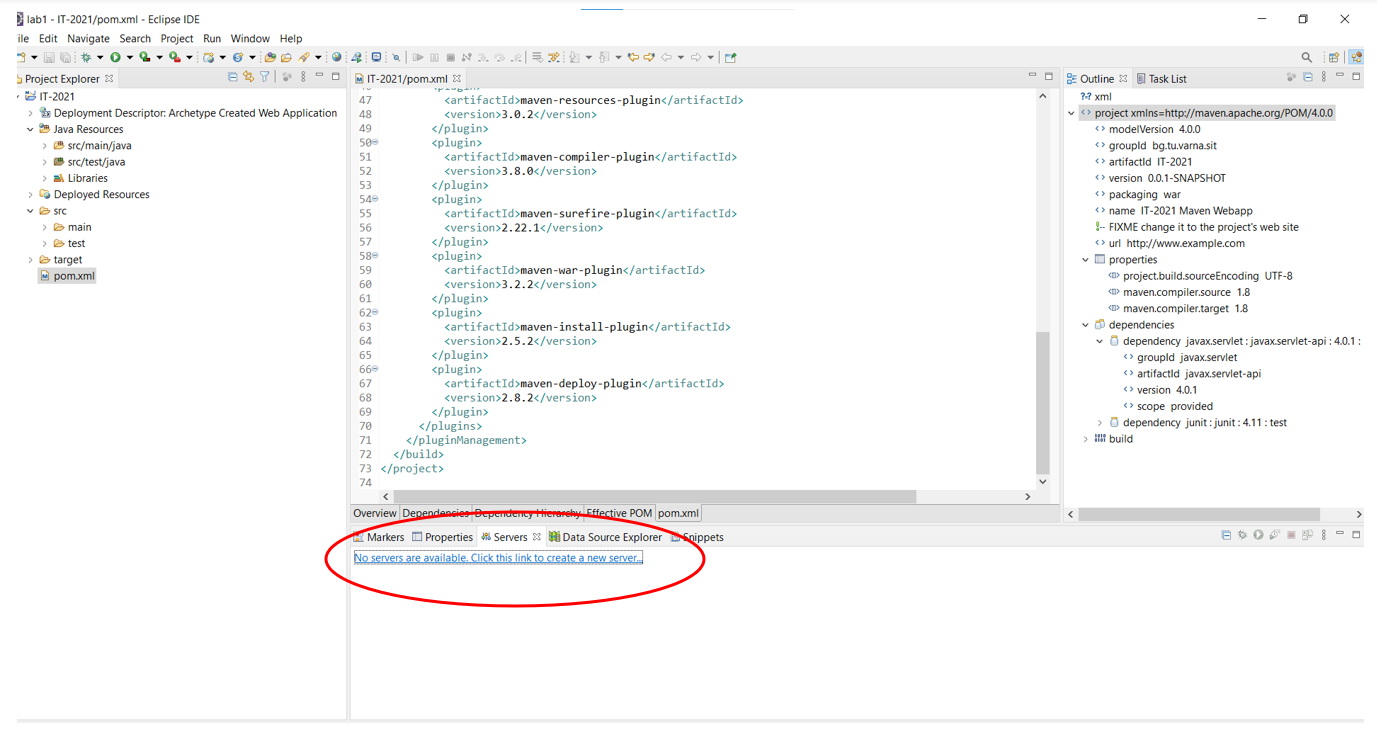Open the Help menu
This screenshot has height=730, width=1377.
291,38
